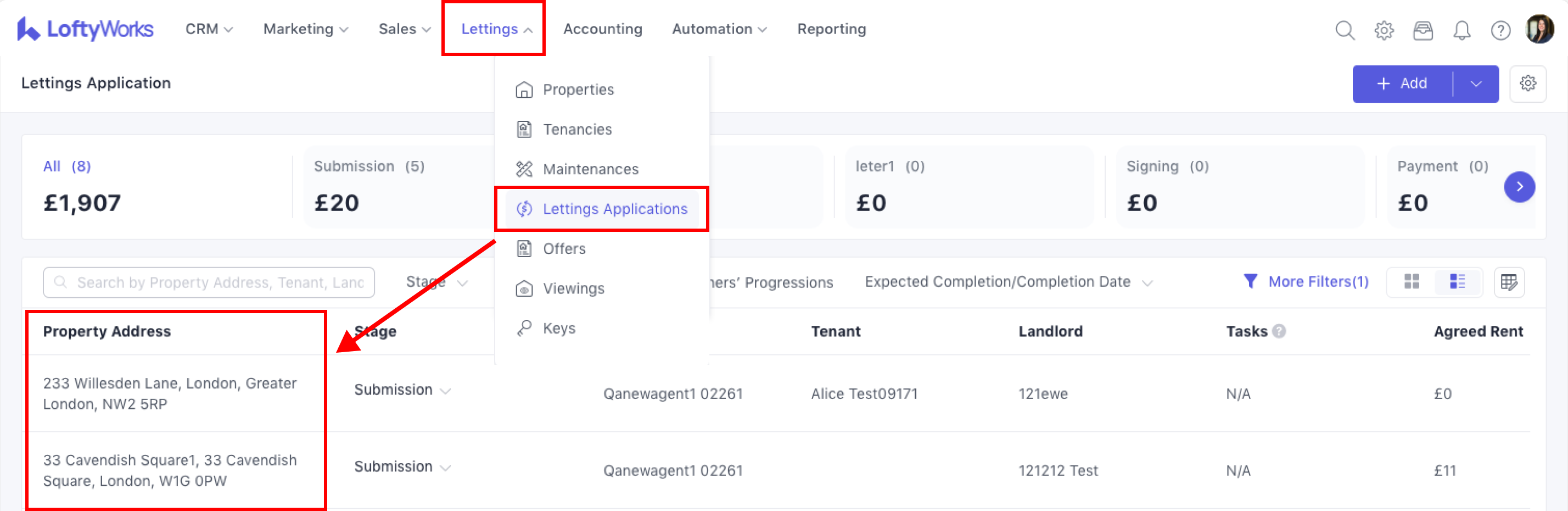
Task: Open the user profile avatar
Action: coord(1539,29)
